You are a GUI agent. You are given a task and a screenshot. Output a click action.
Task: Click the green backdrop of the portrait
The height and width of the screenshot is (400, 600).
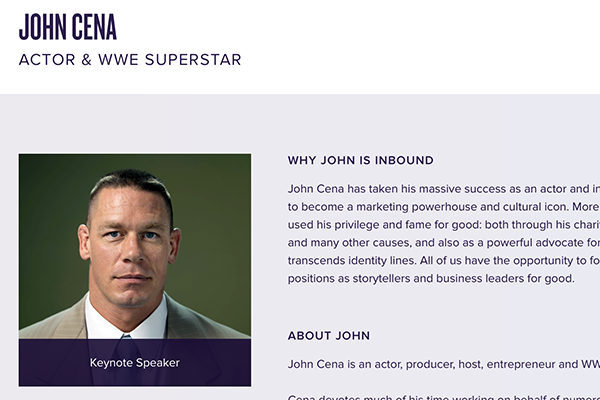click(x=50, y=200)
